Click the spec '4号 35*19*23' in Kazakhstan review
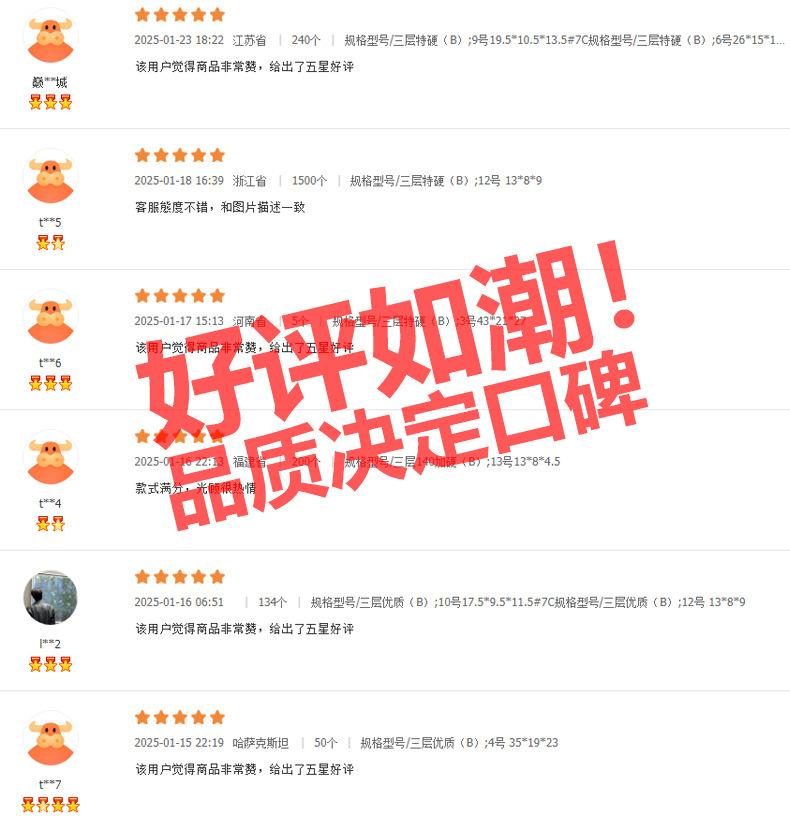 coord(523,743)
